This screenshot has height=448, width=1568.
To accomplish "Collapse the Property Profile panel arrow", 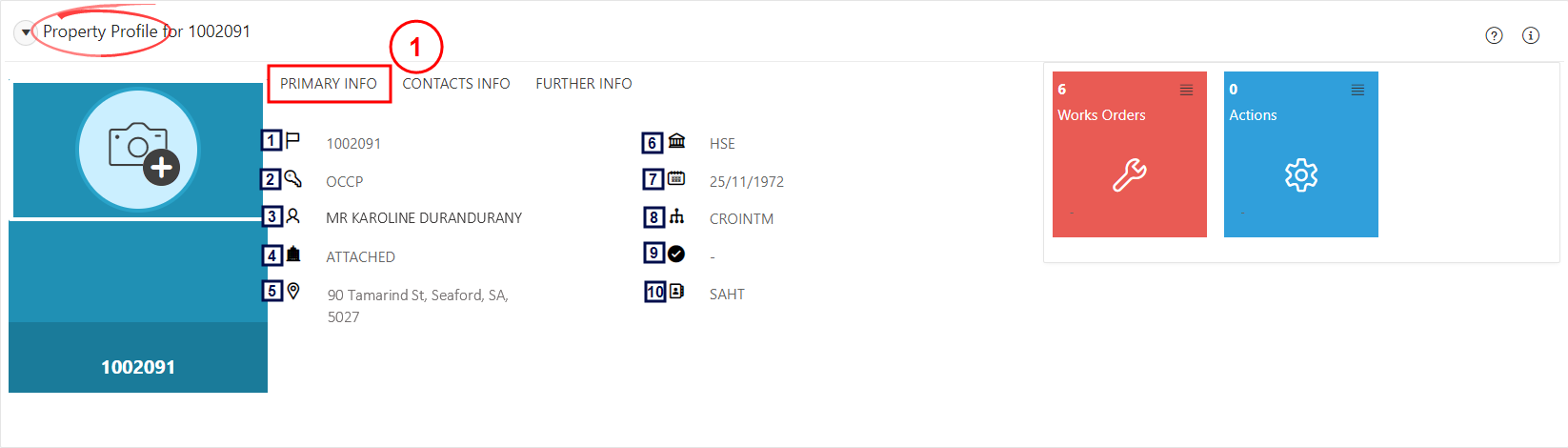I will 26,32.
